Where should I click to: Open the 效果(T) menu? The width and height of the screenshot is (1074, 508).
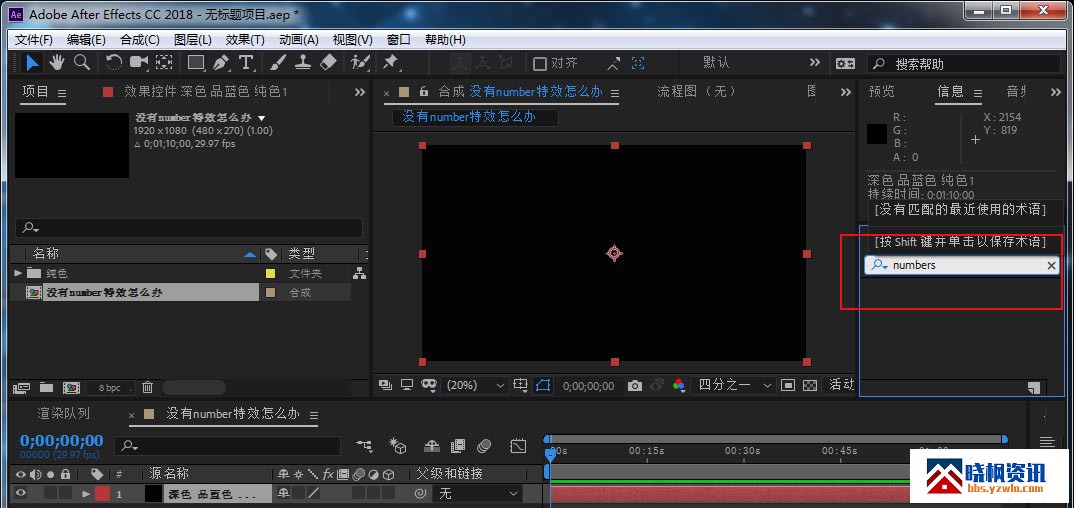245,40
